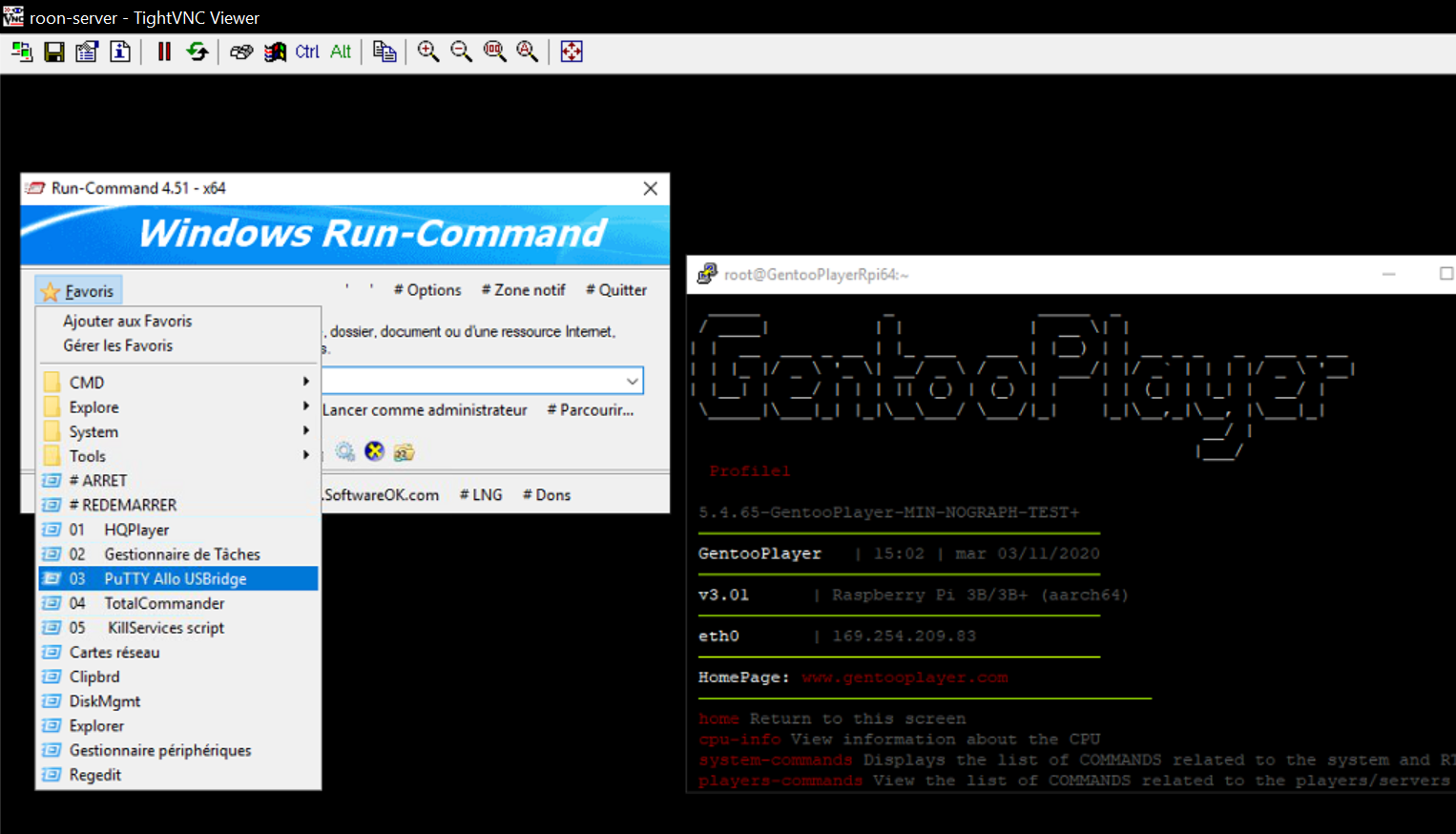Open the command input combo box dropdown arrow
This screenshot has height=834, width=1456.
[632, 381]
